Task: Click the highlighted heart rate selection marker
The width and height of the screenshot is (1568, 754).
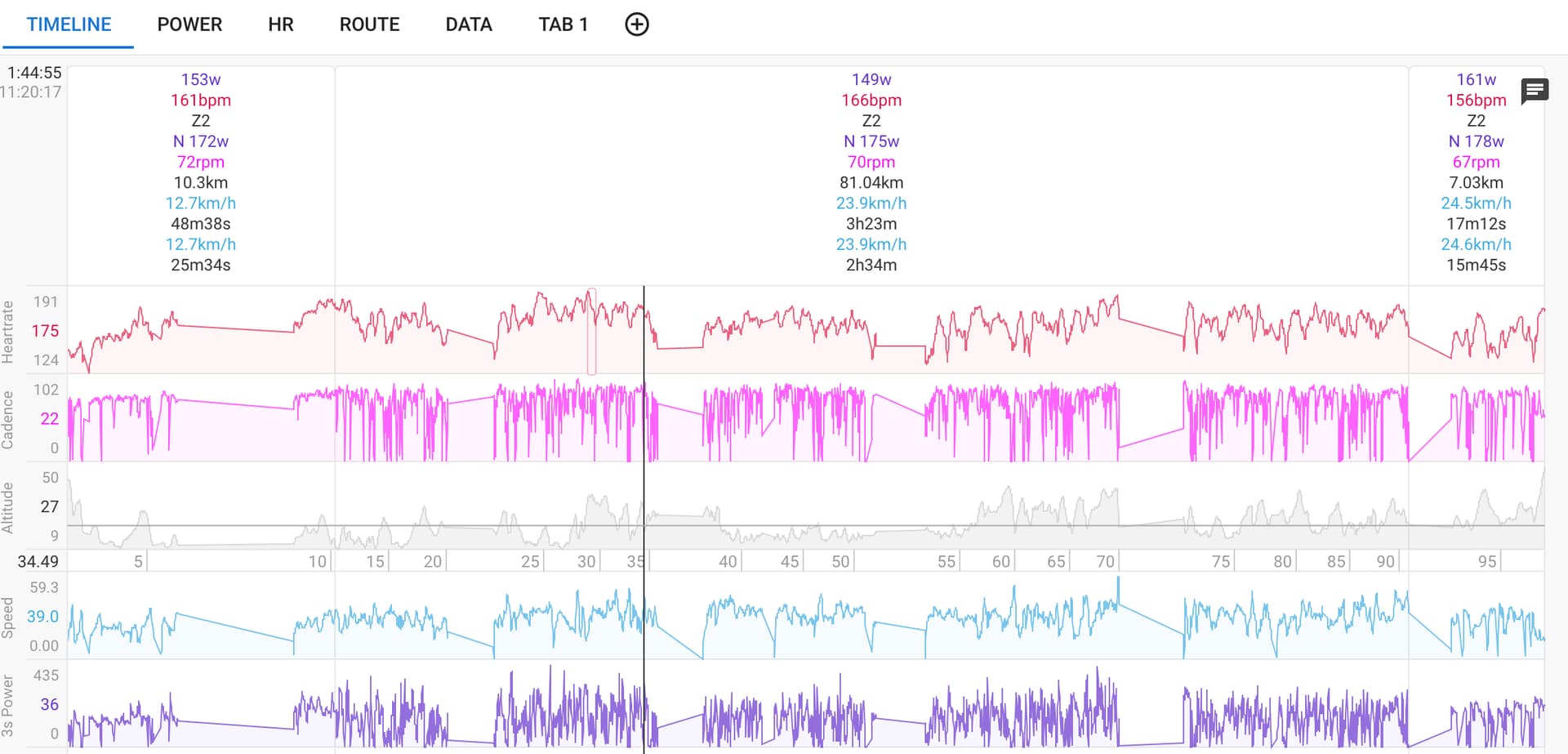Action: pos(591,331)
